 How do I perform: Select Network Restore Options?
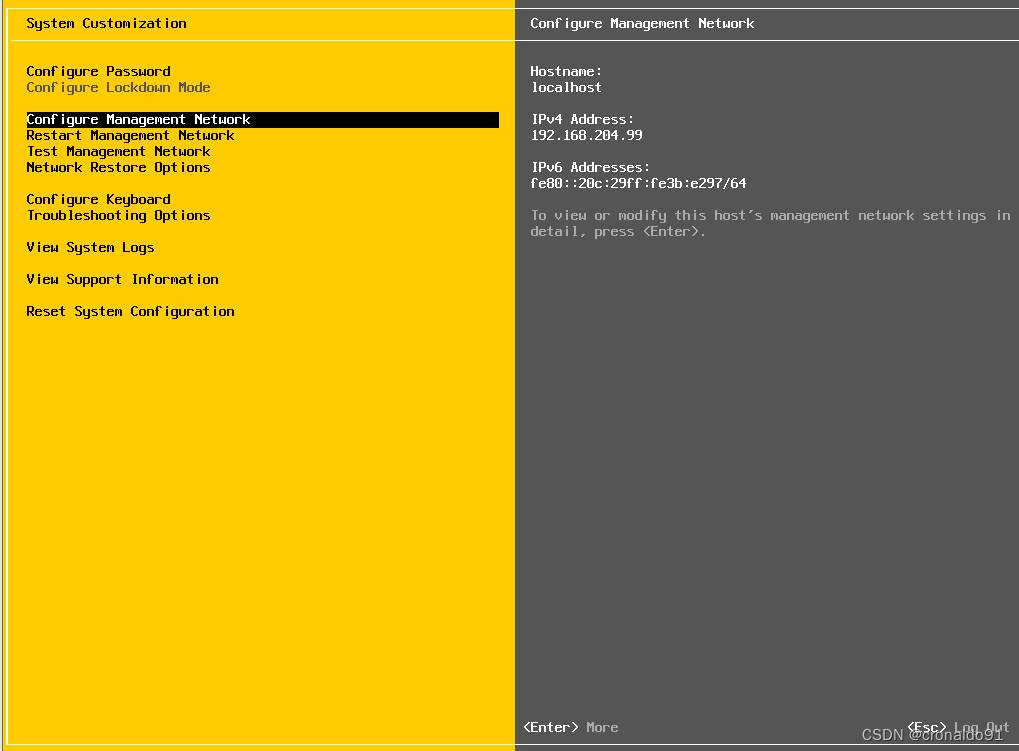pyautogui.click(x=118, y=167)
